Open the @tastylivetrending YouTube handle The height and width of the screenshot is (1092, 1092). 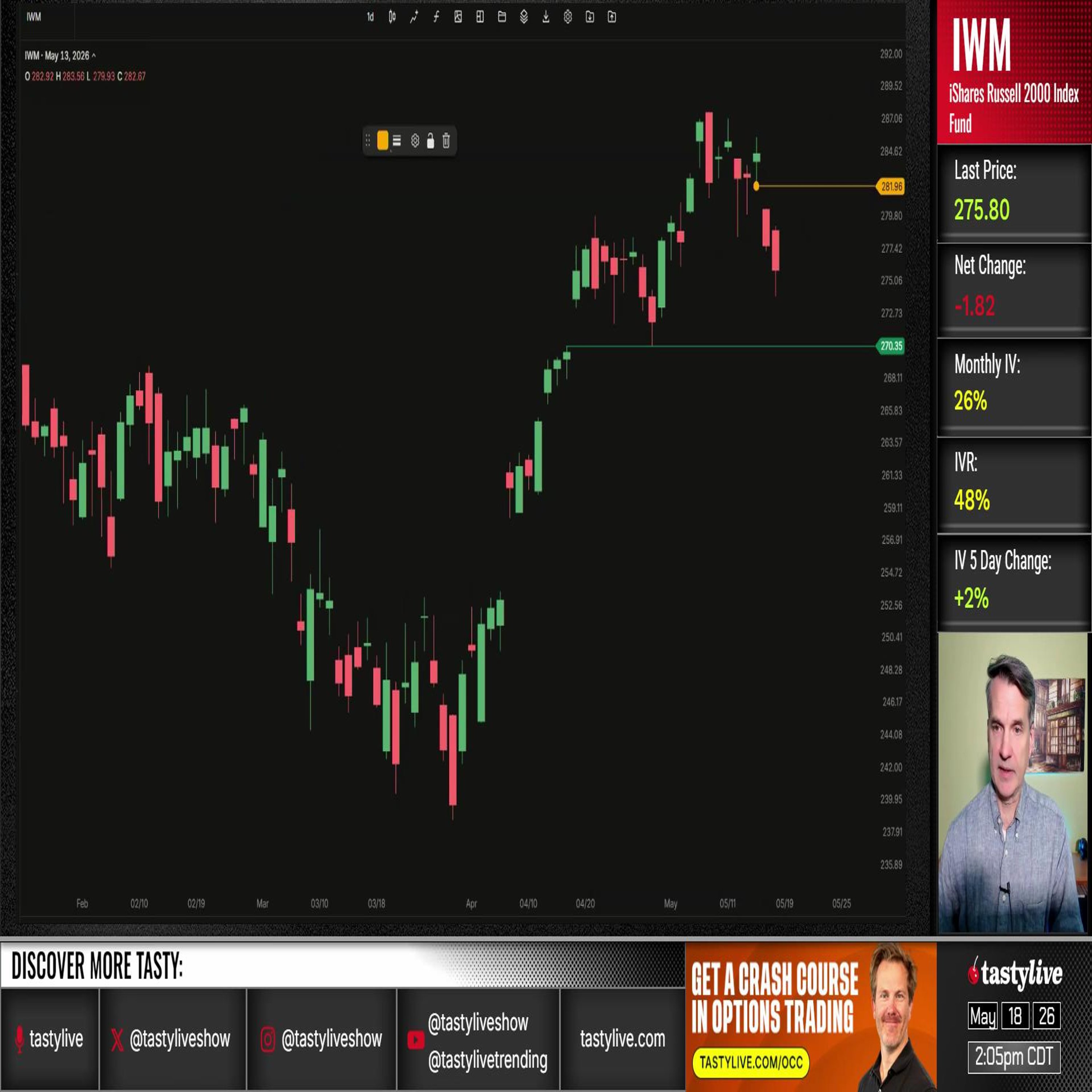click(x=487, y=1060)
